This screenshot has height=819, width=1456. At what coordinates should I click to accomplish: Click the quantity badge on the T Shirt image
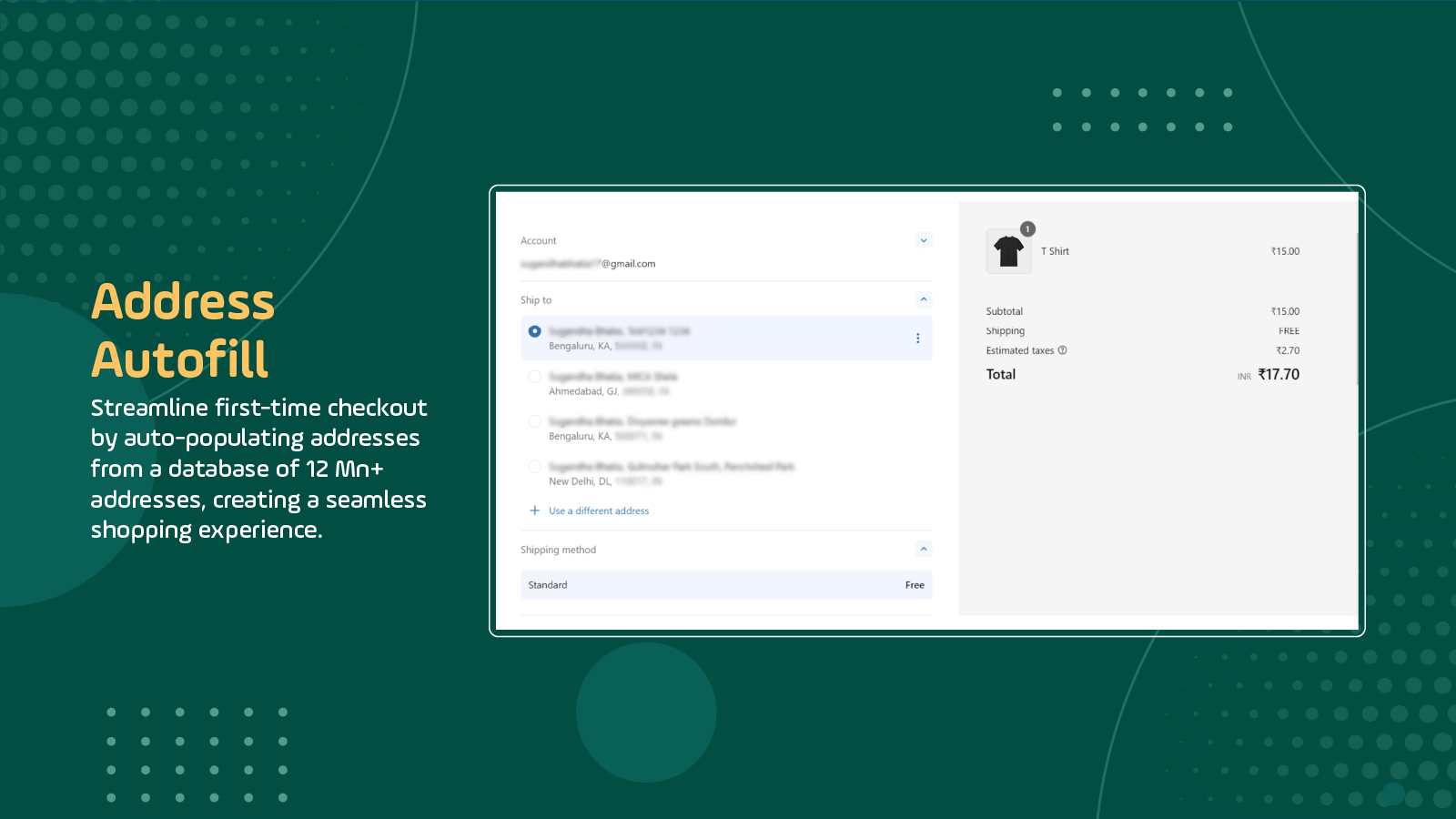pos(1027,229)
